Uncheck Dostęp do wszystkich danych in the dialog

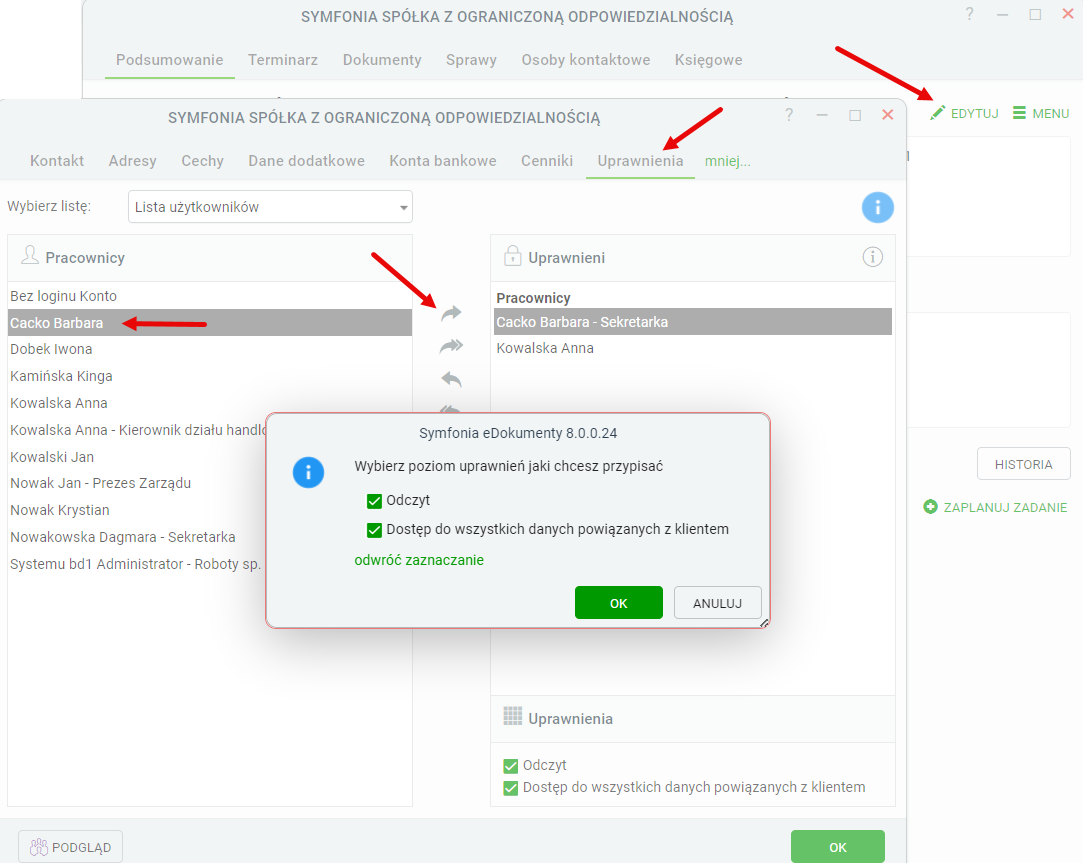click(374, 530)
